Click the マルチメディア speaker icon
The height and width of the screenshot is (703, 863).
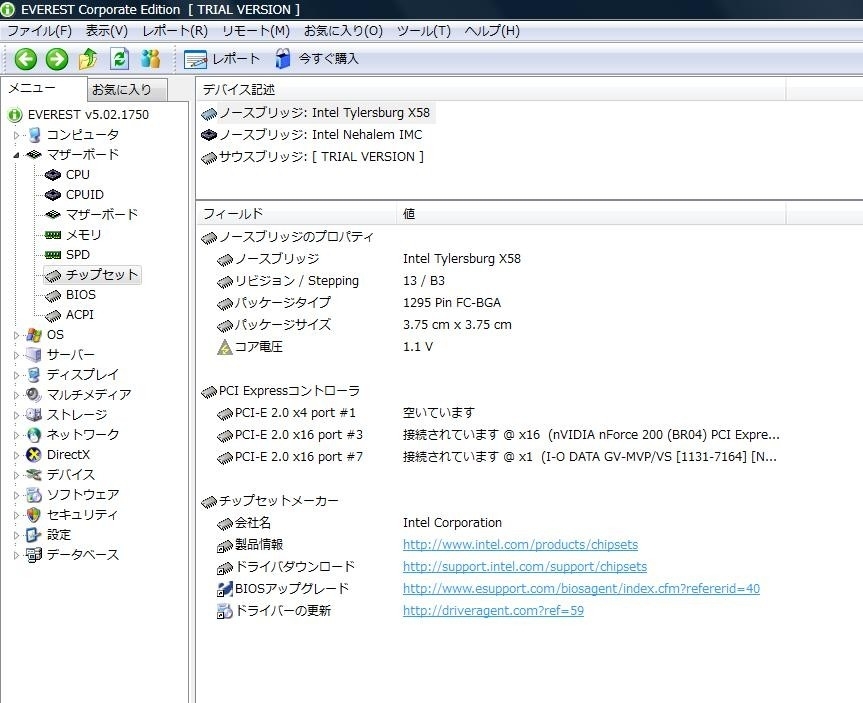click(34, 395)
